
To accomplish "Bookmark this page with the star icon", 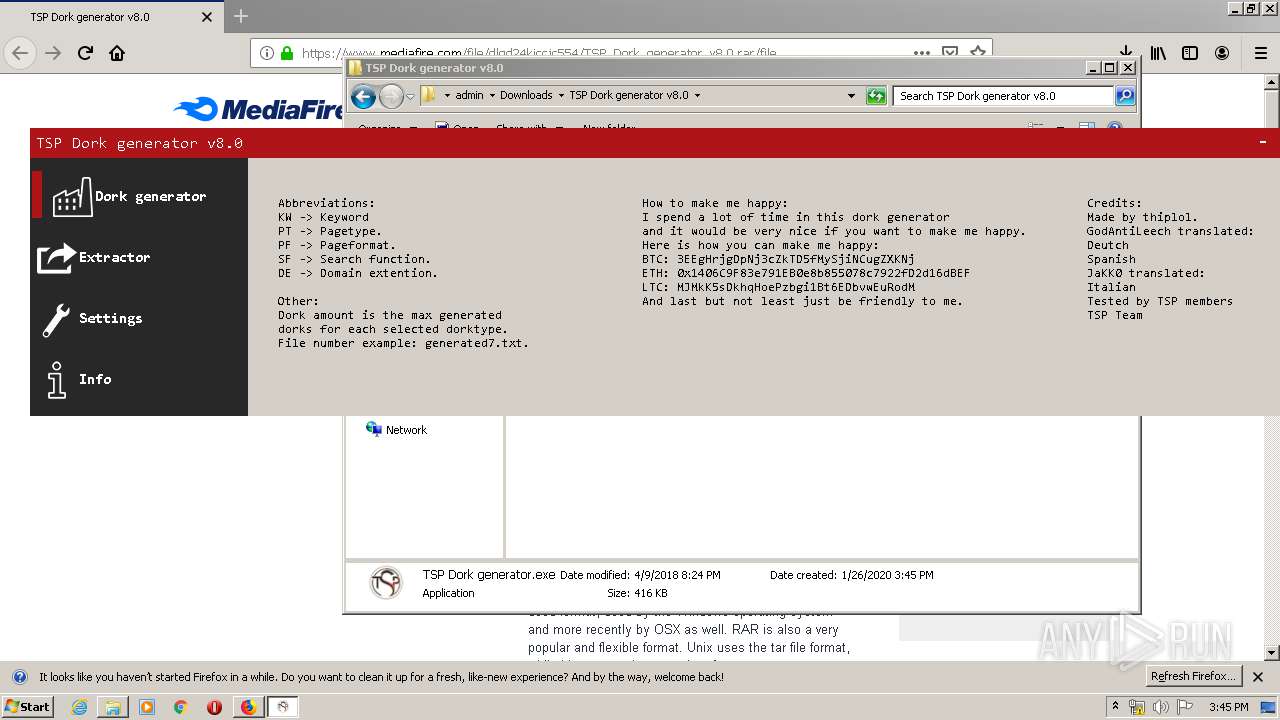I will coord(978,53).
